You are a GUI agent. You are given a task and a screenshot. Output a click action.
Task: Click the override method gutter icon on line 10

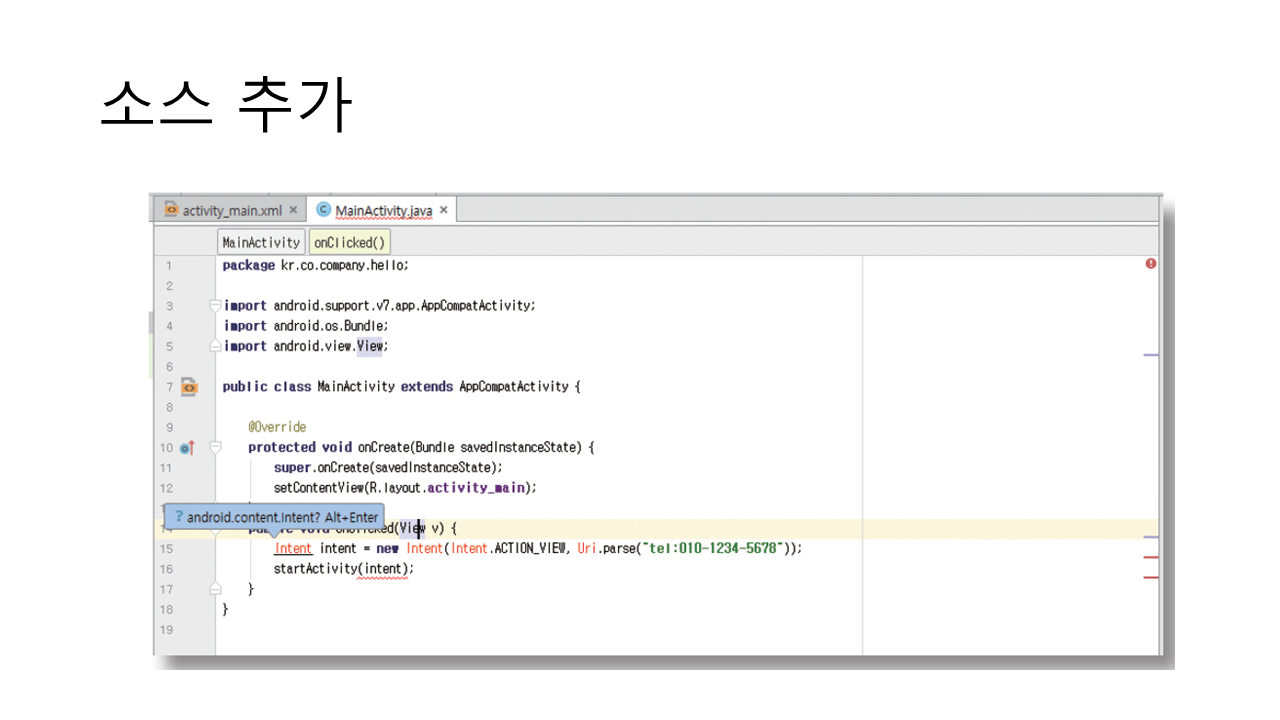coord(186,448)
